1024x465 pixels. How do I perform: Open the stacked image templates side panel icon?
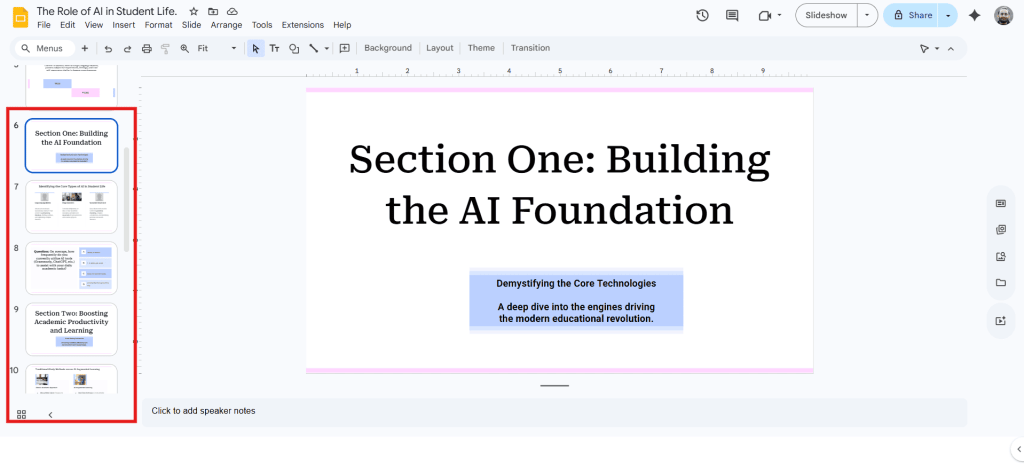(x=1000, y=230)
